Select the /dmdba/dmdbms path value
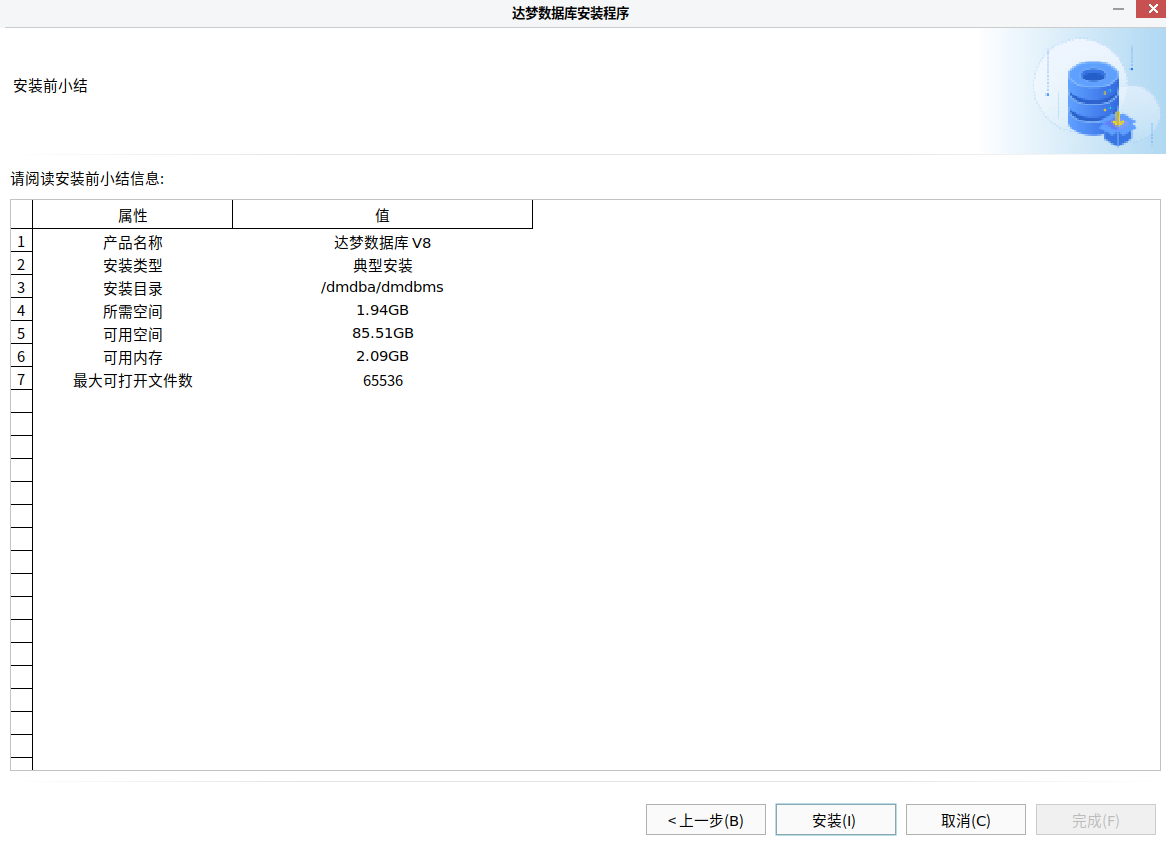 click(x=382, y=287)
